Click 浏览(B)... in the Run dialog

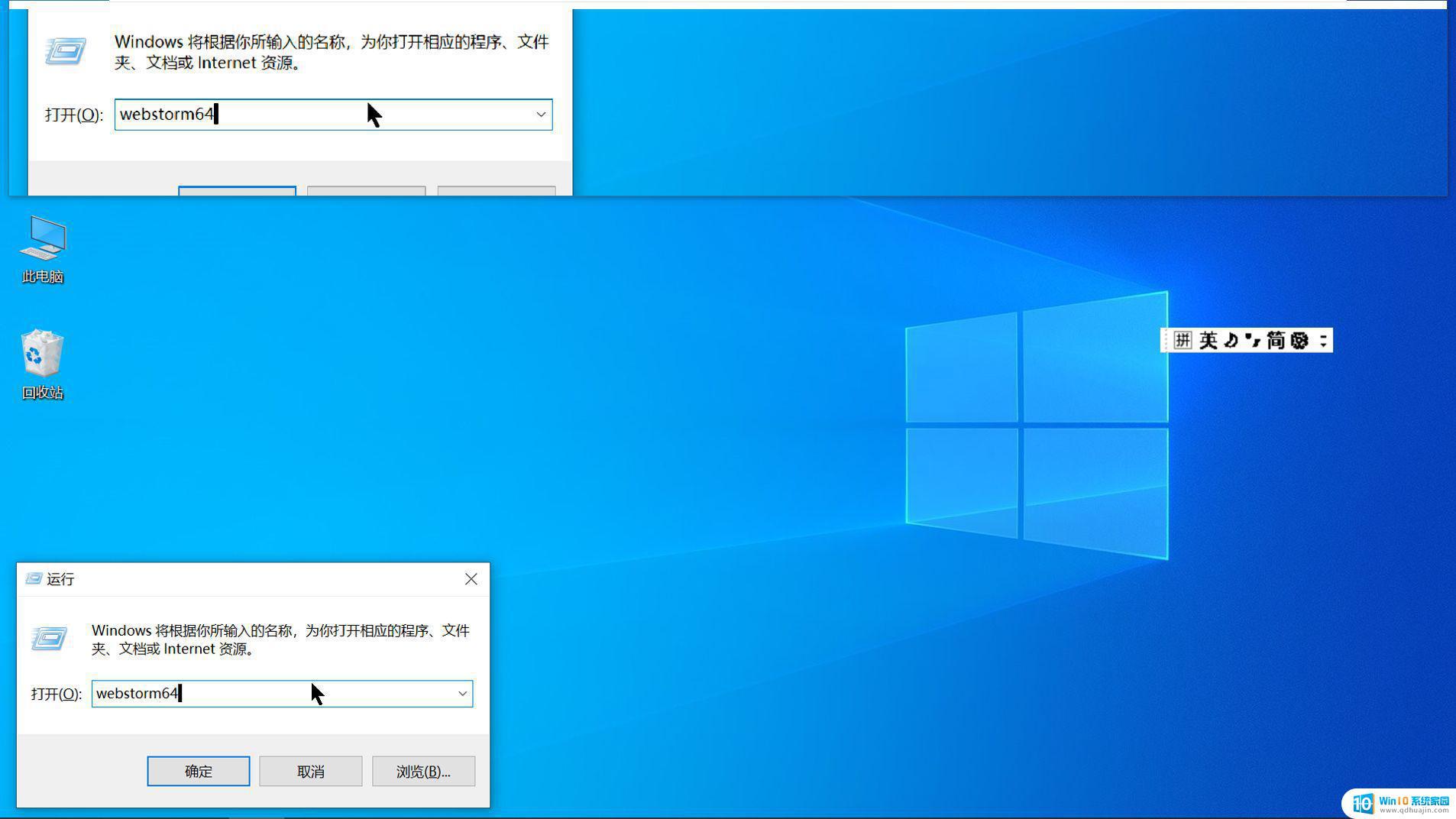click(x=423, y=771)
